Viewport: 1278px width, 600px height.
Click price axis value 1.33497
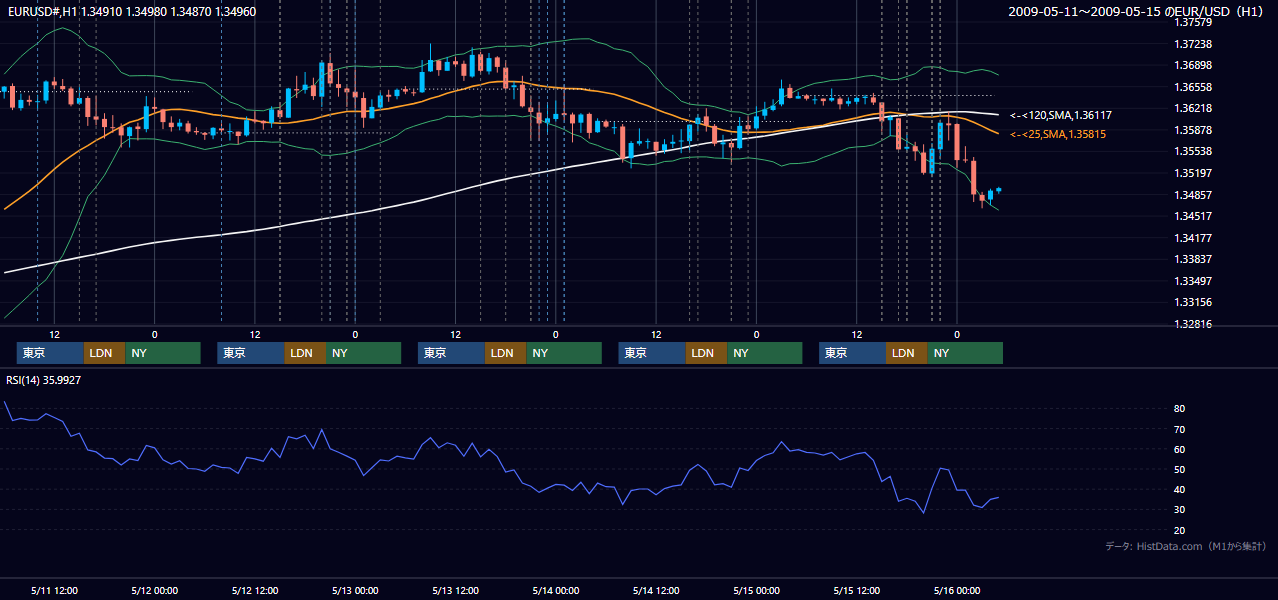point(1192,281)
